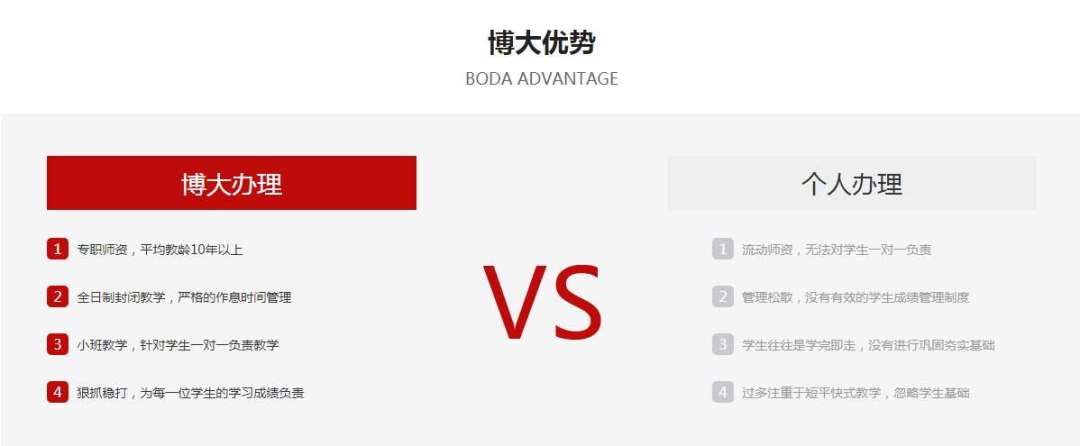Viewport: 1080px width, 446px height.
Task: Click text 小班教学，针对学生一对一负责教学
Action: [178, 345]
